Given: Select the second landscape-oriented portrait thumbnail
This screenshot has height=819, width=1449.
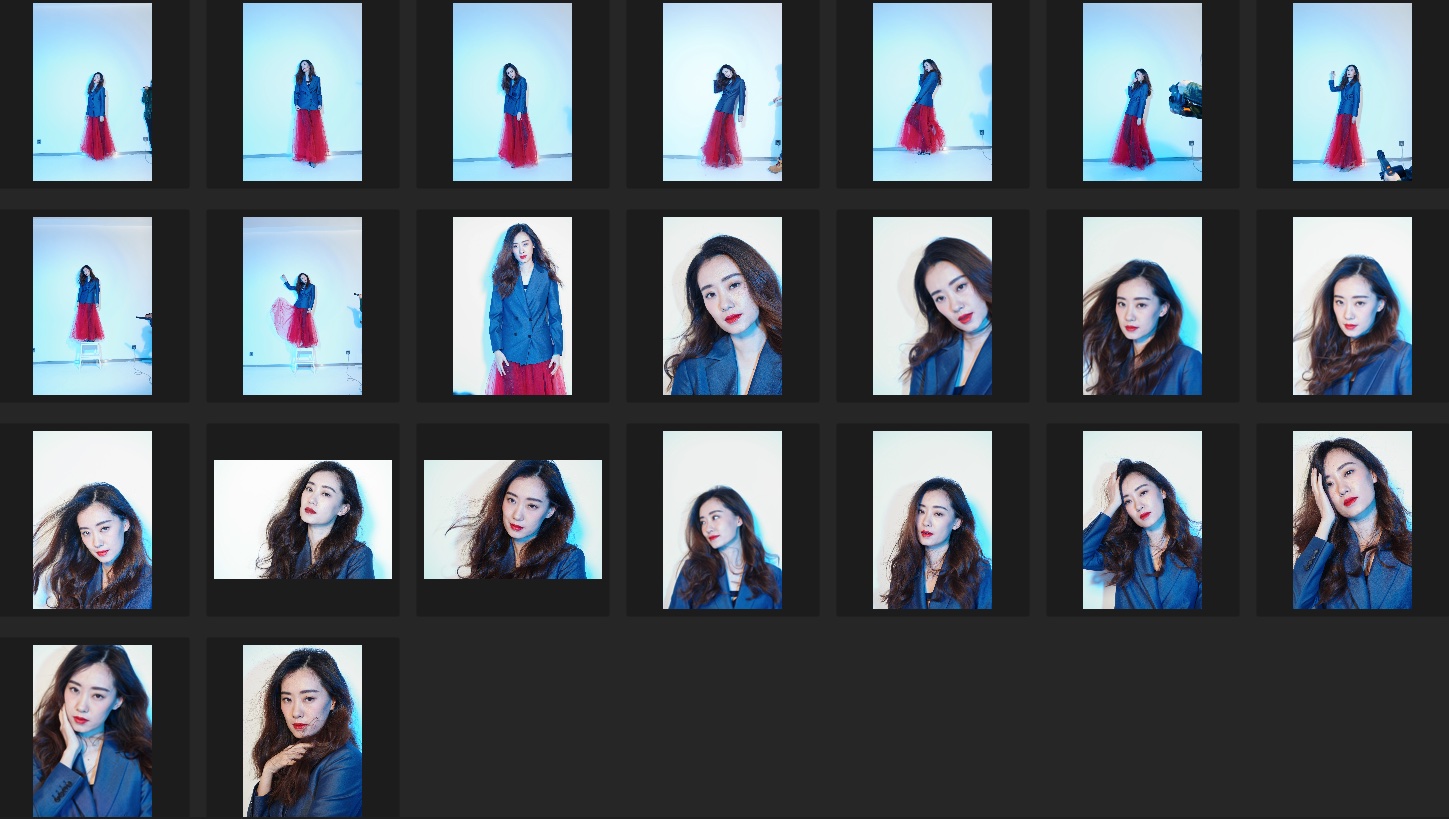Looking at the screenshot, I should (x=512, y=520).
